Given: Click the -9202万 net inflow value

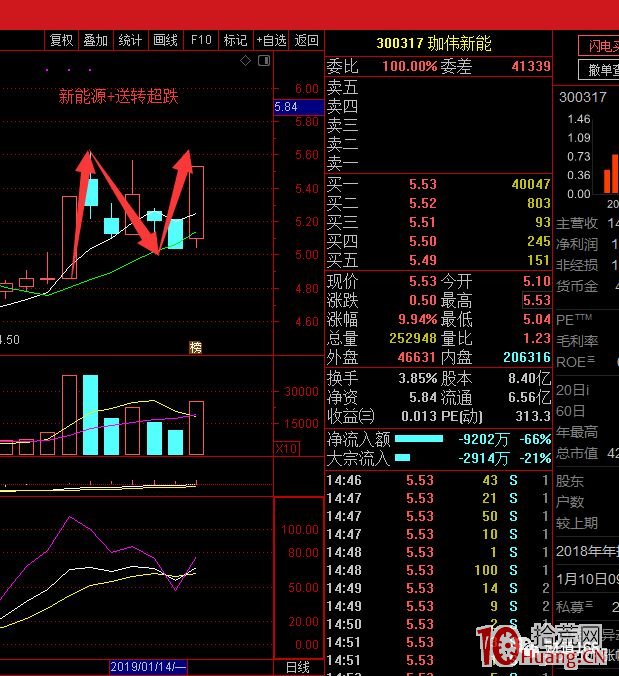Looking at the screenshot, I should (x=484, y=439).
